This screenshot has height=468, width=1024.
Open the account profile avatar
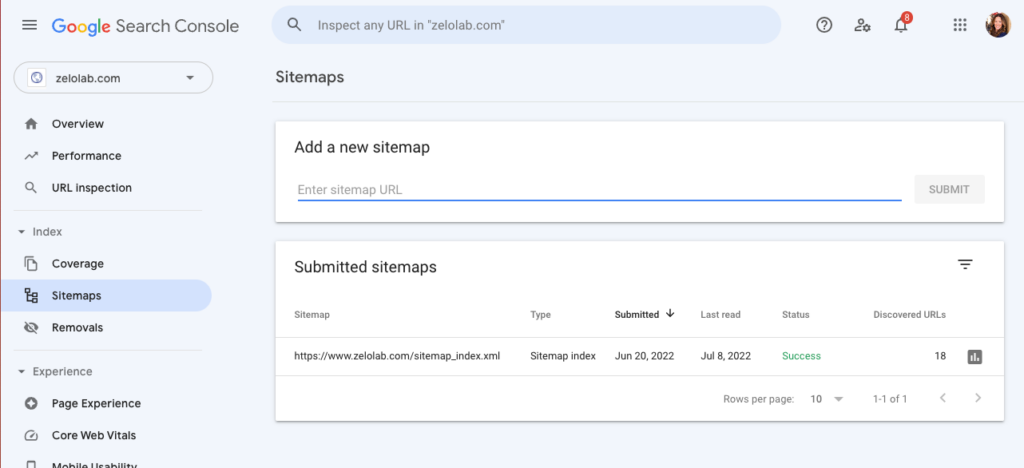(x=998, y=25)
